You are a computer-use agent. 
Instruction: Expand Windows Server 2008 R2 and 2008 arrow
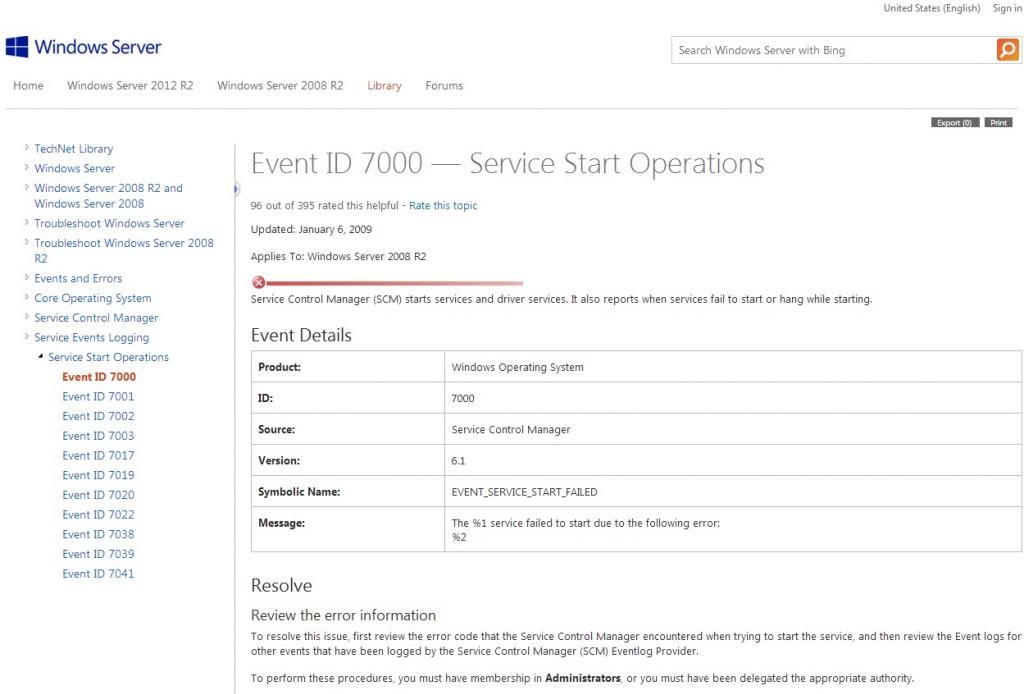[27, 187]
